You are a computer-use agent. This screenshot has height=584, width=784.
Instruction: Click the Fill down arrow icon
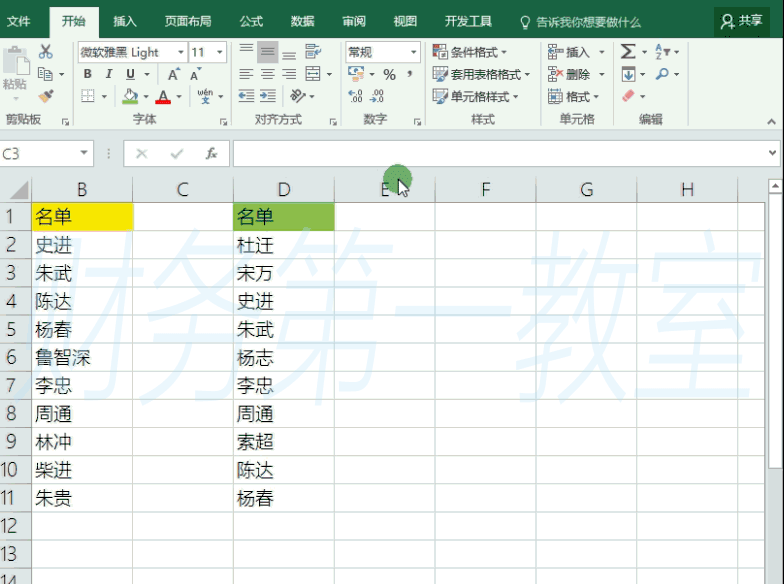(x=628, y=74)
